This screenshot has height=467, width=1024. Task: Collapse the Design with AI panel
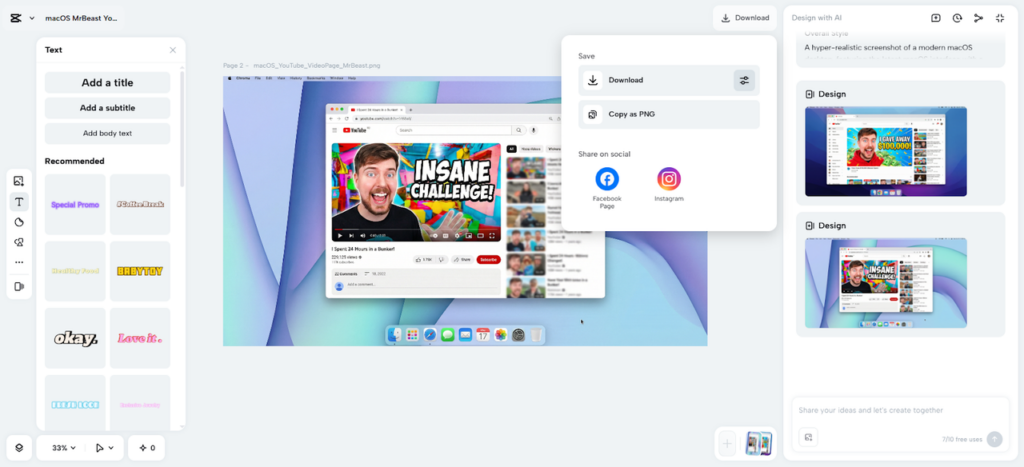[x=999, y=18]
